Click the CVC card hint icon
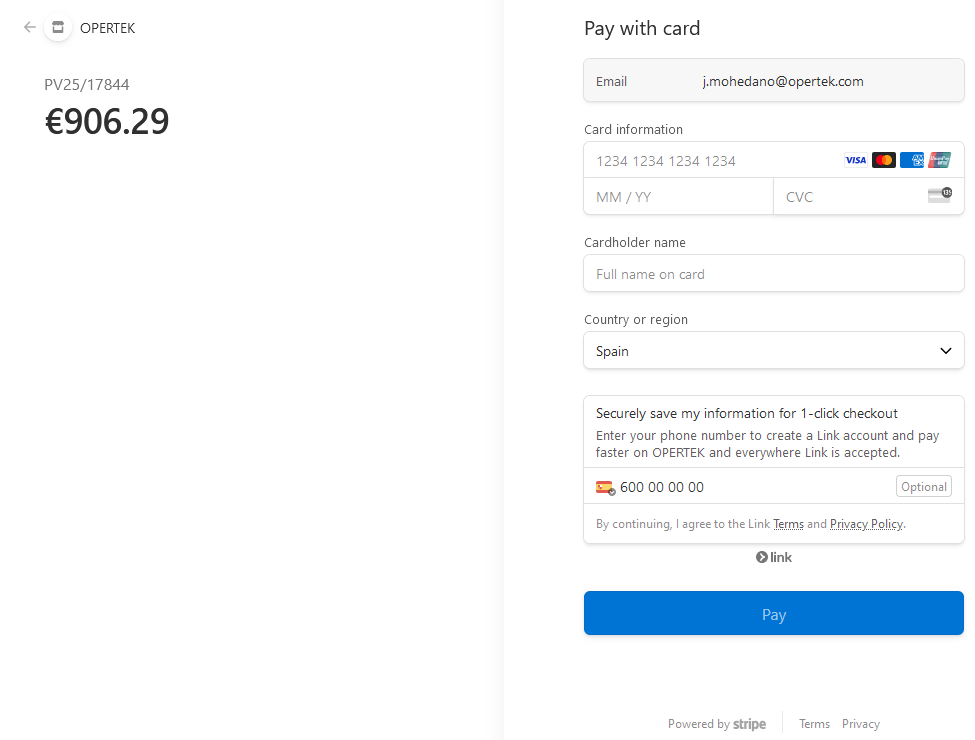975x740 pixels. pos(940,195)
